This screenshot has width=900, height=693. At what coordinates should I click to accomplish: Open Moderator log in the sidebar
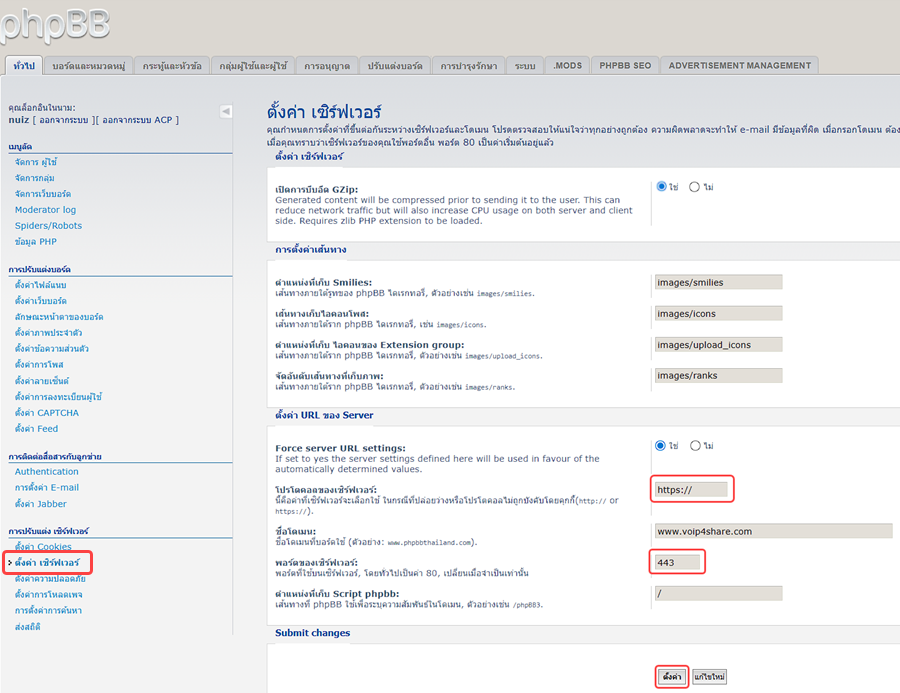(45, 210)
